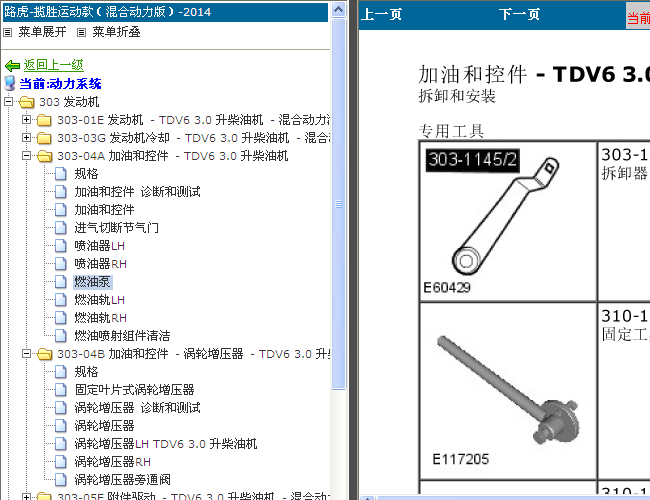
Task: Click the 303-04B 涡轮增压器 folder icon
Action: click(x=44, y=354)
